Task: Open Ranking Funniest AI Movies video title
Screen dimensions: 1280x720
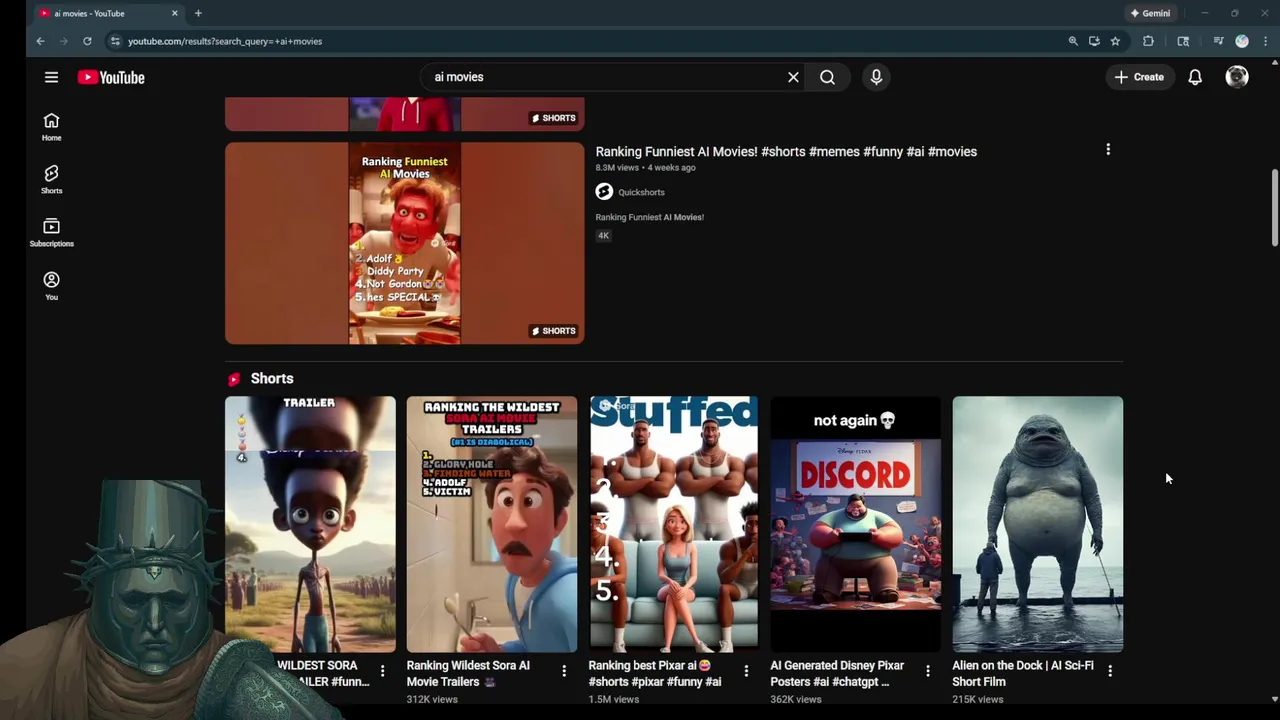Action: pyautogui.click(x=786, y=151)
